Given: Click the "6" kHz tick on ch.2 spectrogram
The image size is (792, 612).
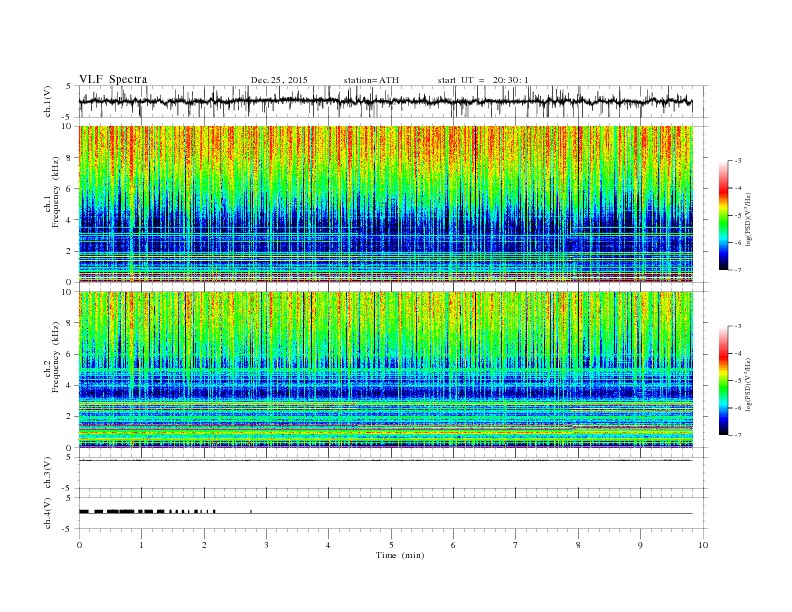Looking at the screenshot, I should coord(70,354).
